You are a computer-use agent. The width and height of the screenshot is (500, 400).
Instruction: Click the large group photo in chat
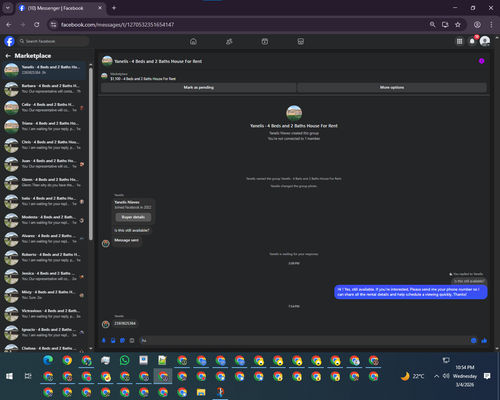(x=294, y=113)
